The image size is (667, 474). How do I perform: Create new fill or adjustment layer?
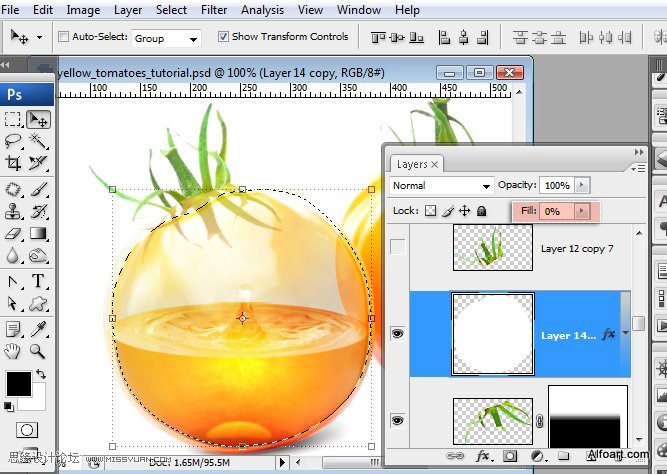click(538, 457)
